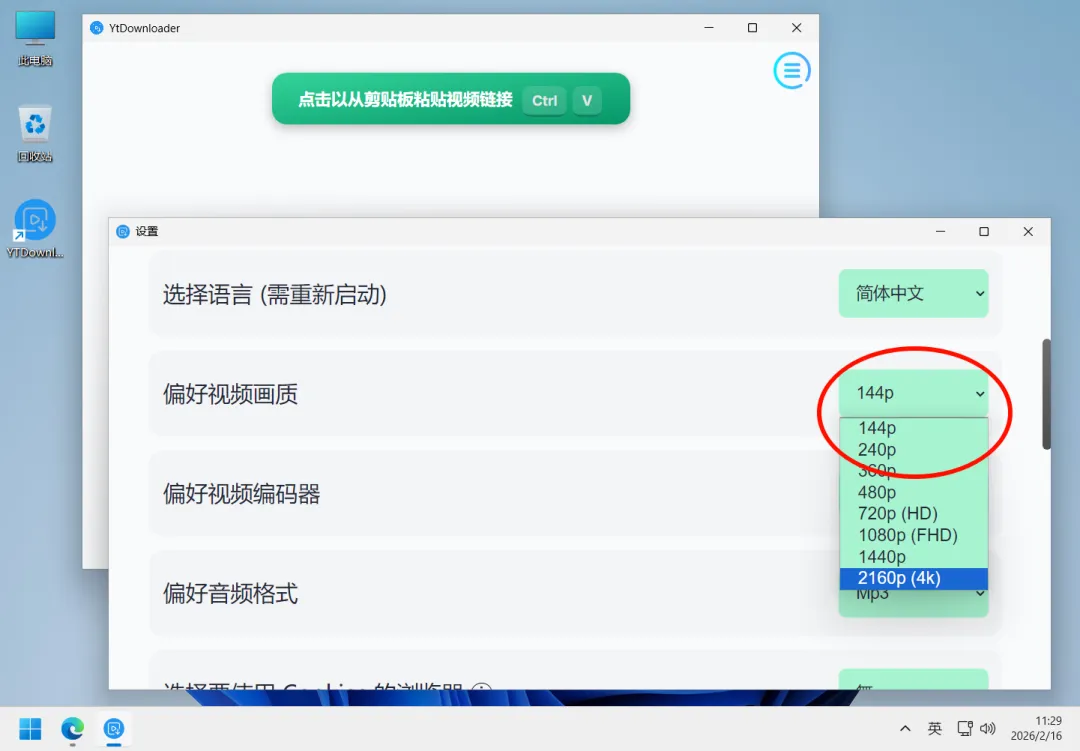
Task: Click the YtDownloader taskbar icon
Action: coord(114,729)
